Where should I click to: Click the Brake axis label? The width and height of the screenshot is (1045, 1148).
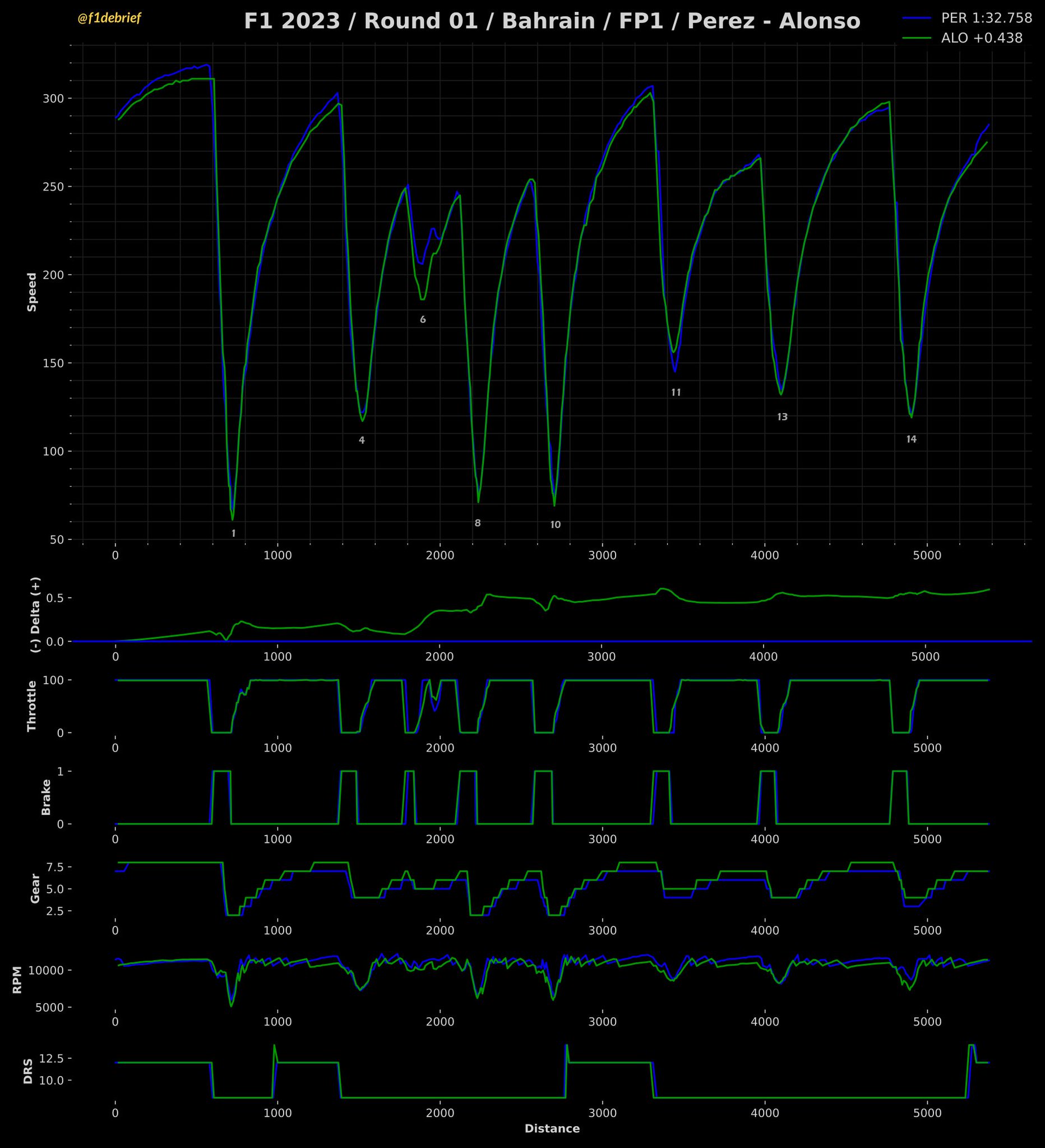(x=46, y=797)
